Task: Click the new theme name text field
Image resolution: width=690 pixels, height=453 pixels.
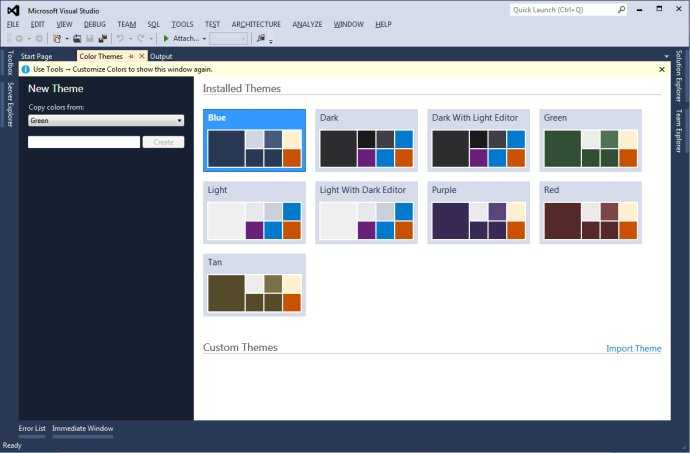Action: 84,142
